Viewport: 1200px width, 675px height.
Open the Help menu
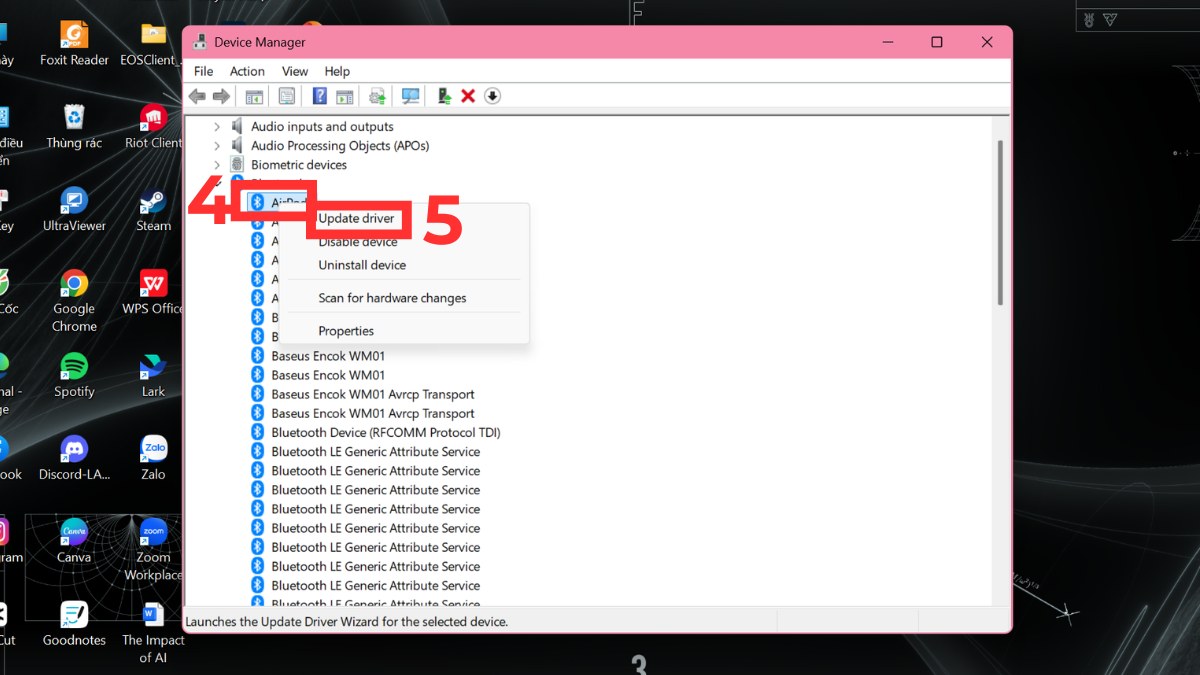coord(337,71)
